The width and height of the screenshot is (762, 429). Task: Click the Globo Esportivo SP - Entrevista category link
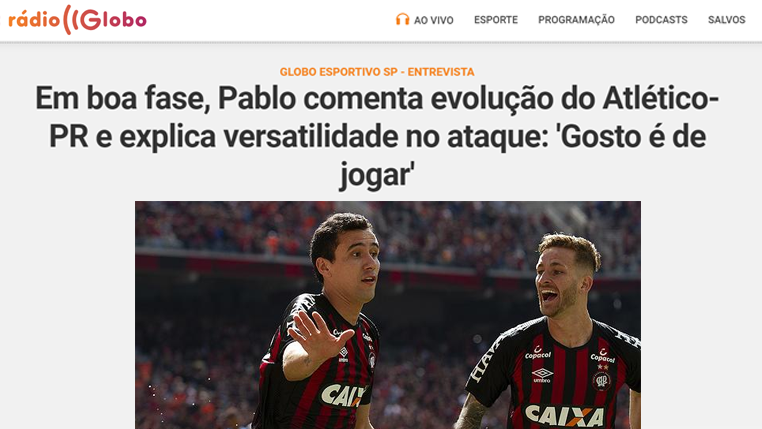pyautogui.click(x=377, y=72)
